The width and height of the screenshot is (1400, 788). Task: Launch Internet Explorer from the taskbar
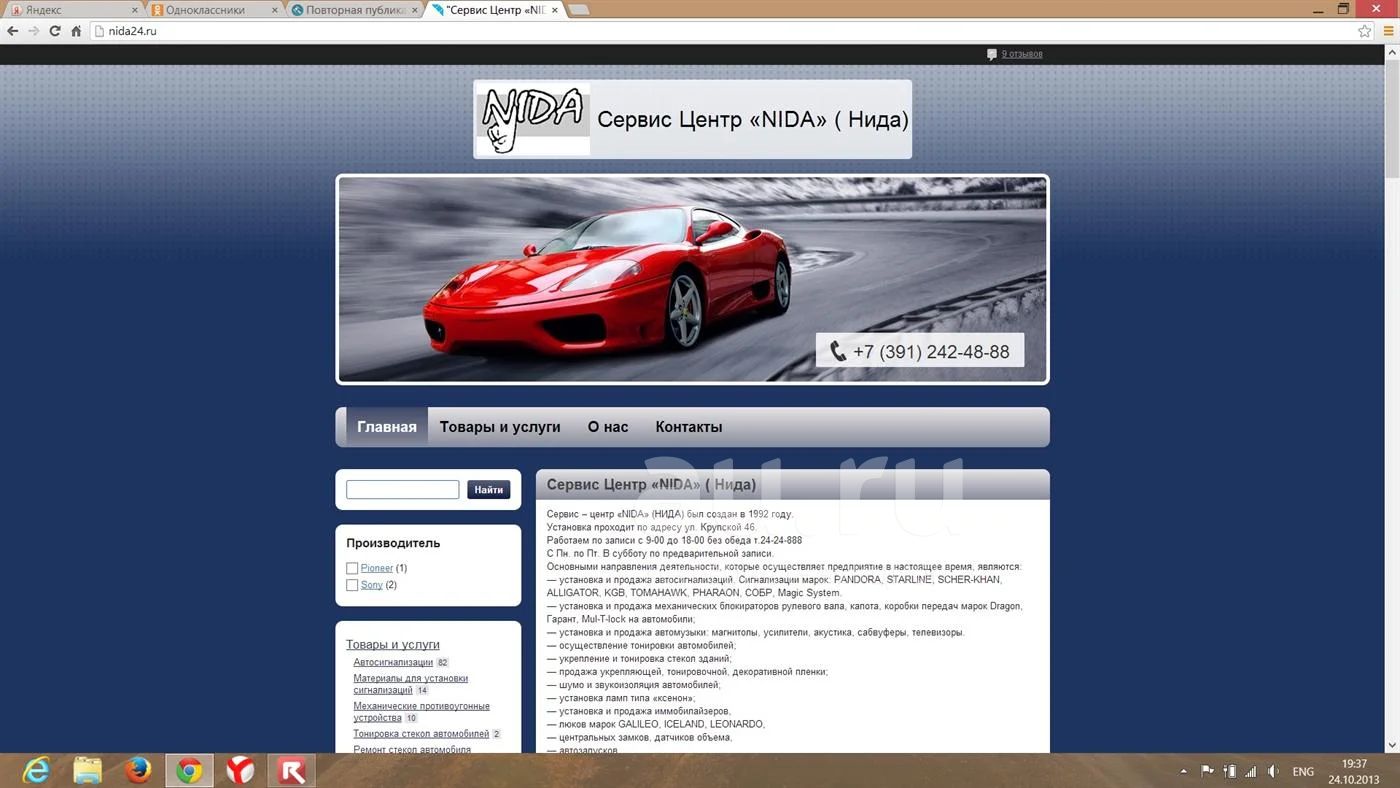37,770
